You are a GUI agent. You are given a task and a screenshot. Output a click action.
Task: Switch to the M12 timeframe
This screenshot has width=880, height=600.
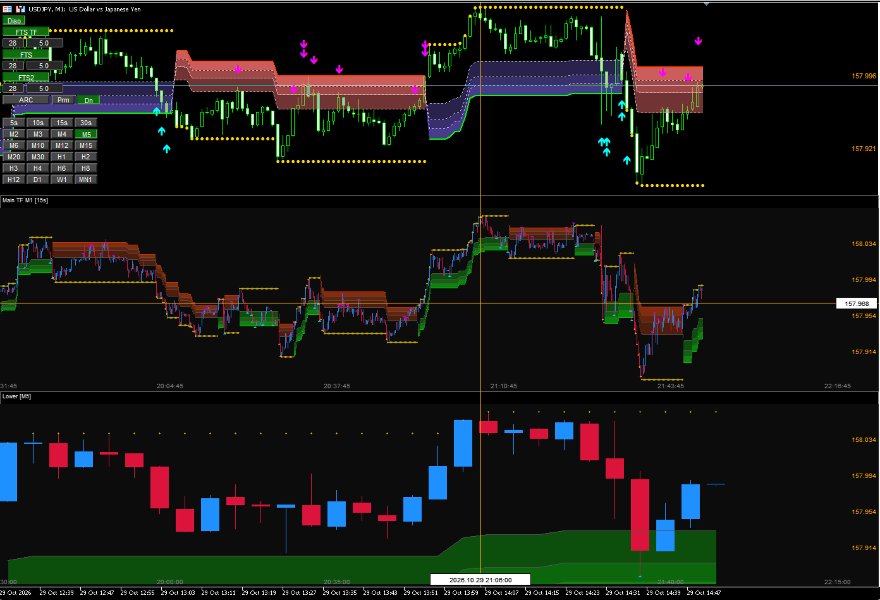(x=62, y=145)
